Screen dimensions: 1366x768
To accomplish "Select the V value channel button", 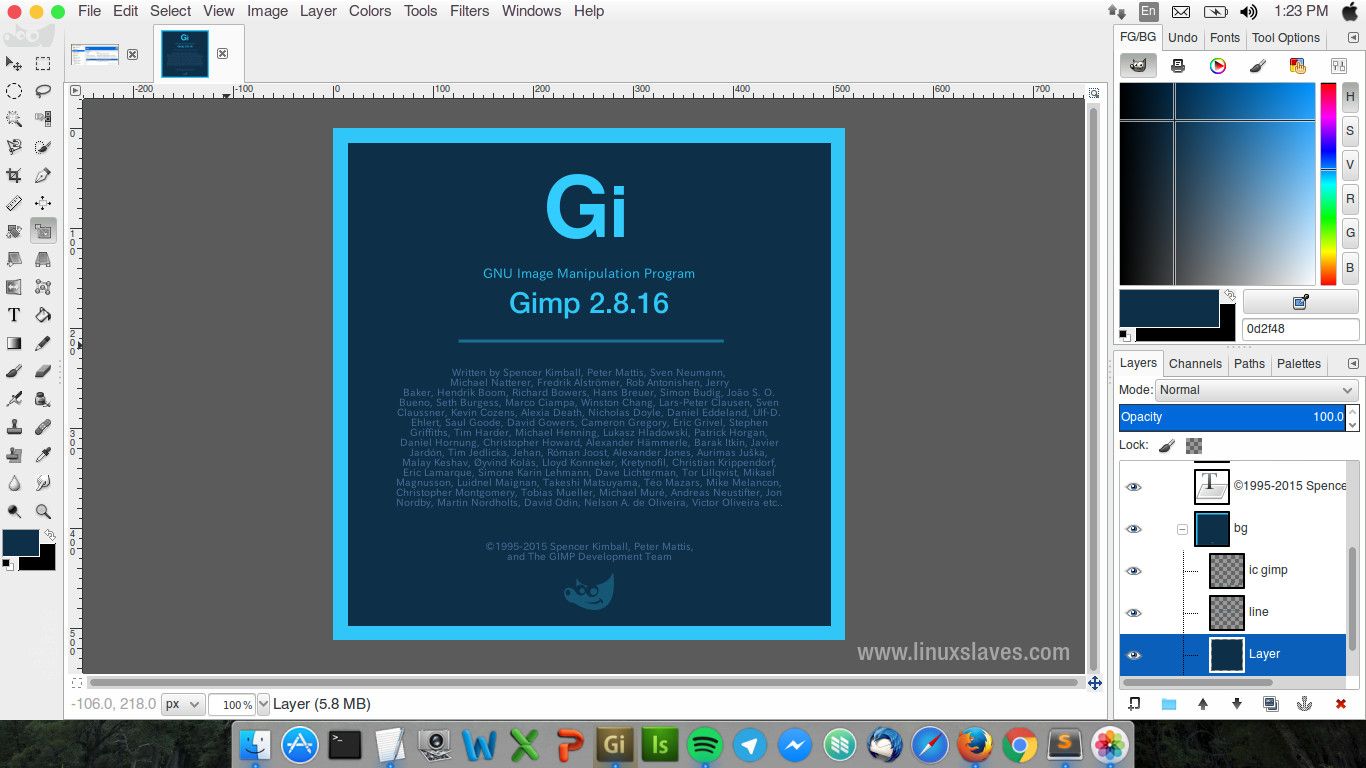I will [x=1350, y=165].
